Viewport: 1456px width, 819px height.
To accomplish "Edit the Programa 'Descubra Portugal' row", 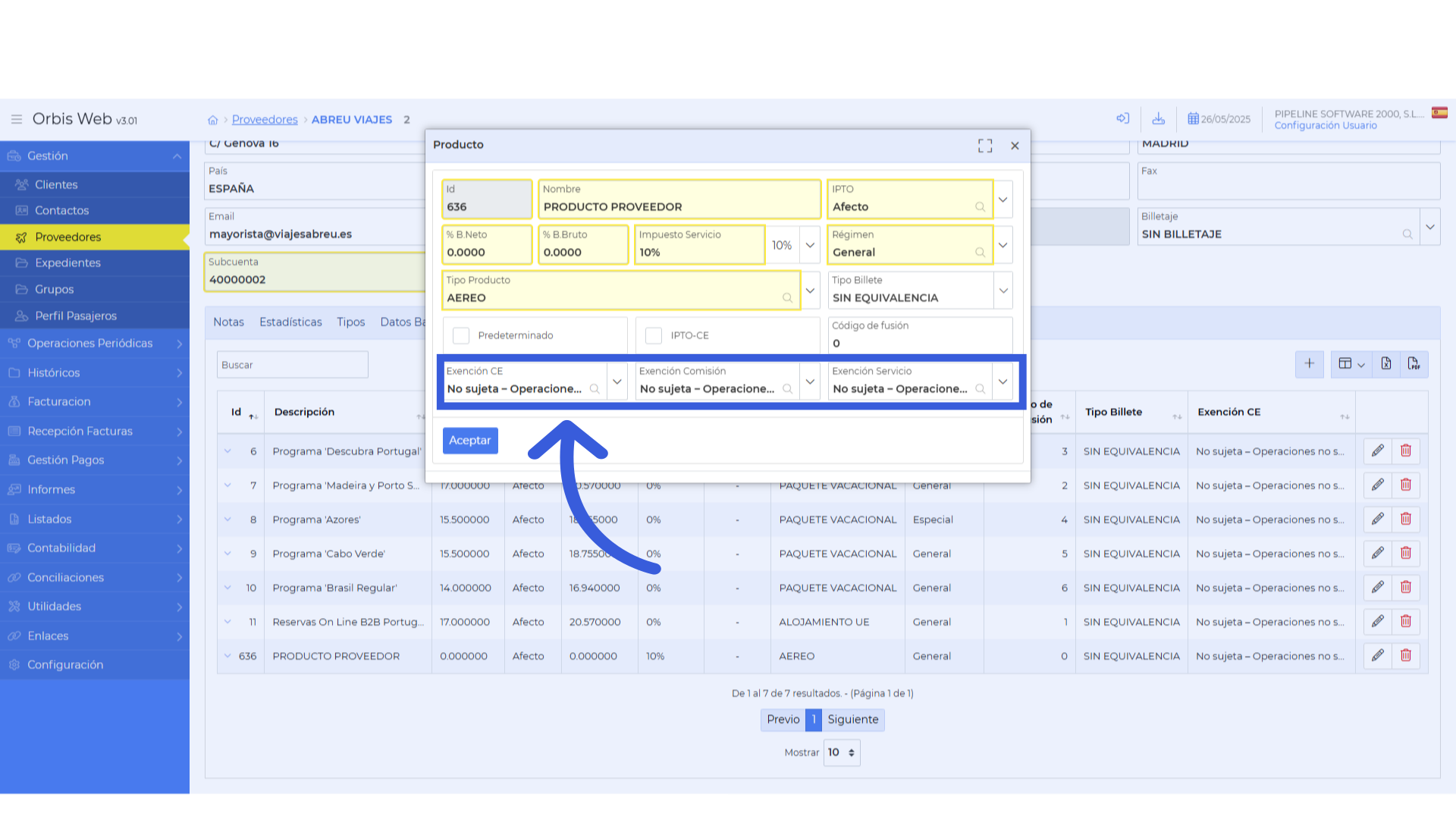I will coord(1378,450).
